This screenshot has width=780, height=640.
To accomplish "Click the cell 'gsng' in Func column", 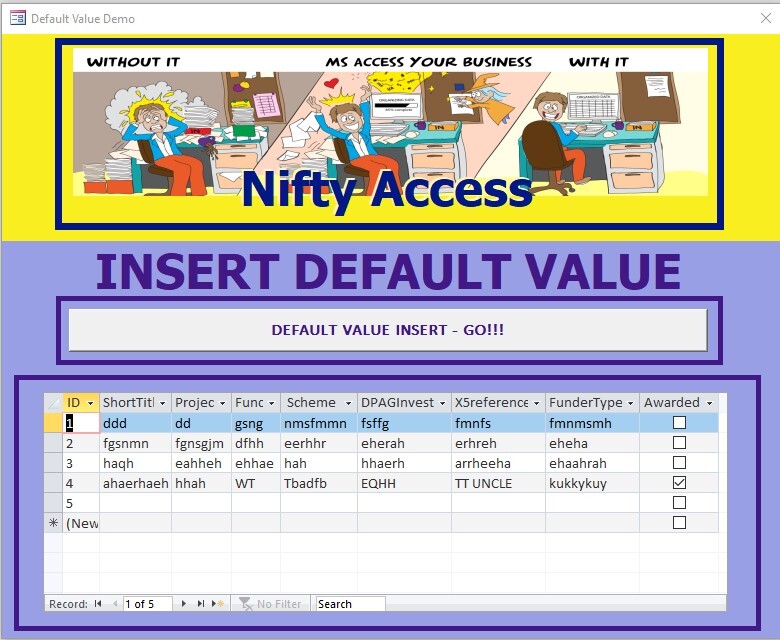I will (256, 423).
